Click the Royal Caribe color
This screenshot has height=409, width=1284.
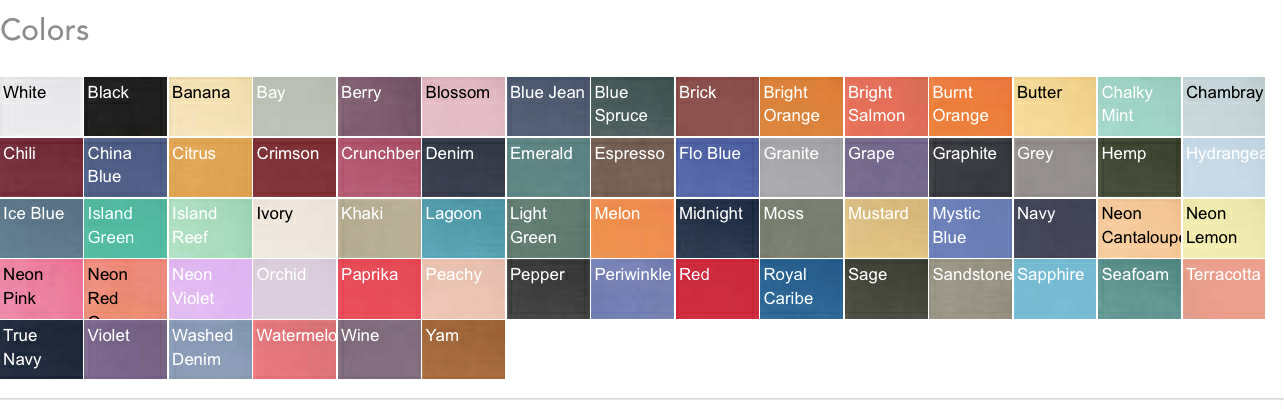click(801, 289)
